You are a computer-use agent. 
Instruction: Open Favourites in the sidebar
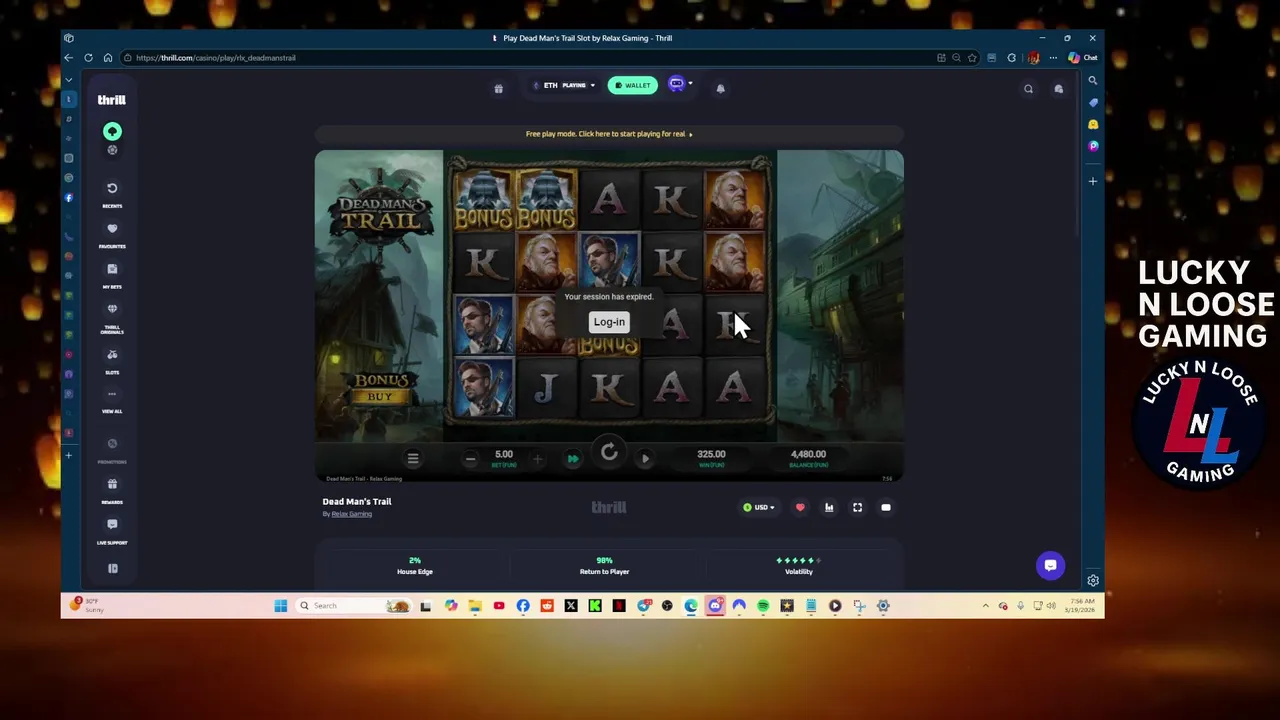pos(112,235)
